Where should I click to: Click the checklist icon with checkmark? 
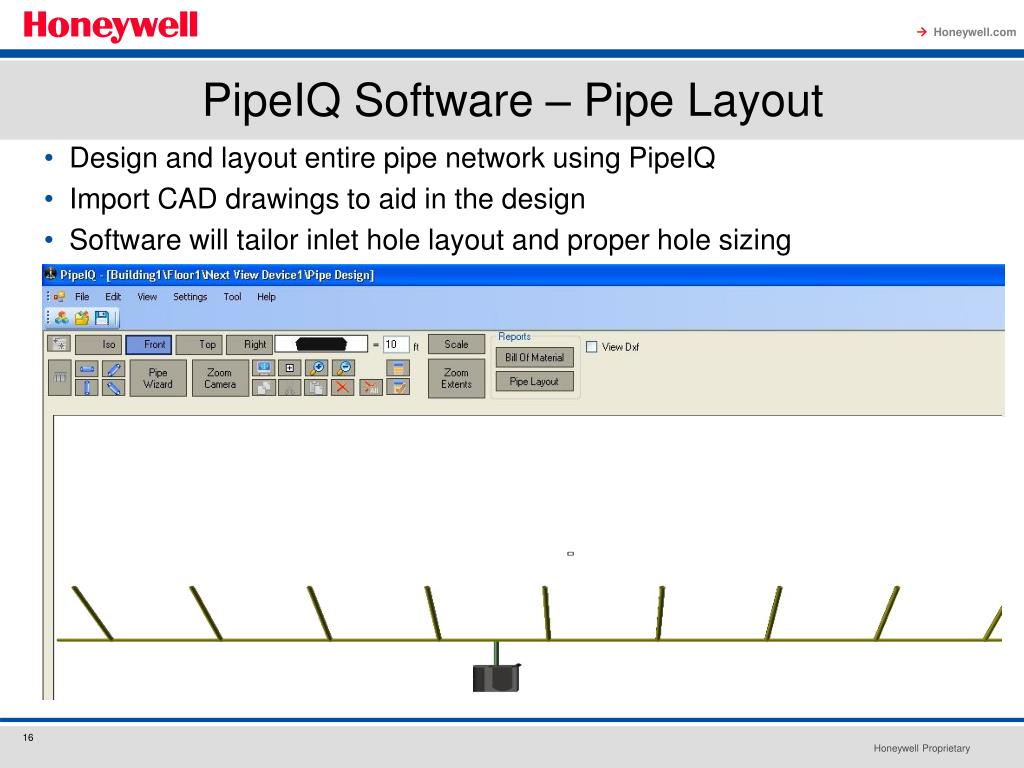(x=398, y=387)
